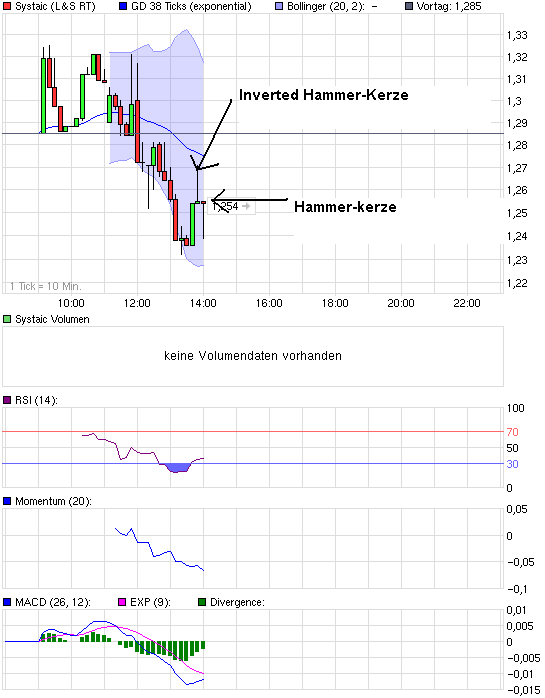Screen dimensions: 545x698
Task: Click the MACD axis value −0,005
Action: coord(524,658)
